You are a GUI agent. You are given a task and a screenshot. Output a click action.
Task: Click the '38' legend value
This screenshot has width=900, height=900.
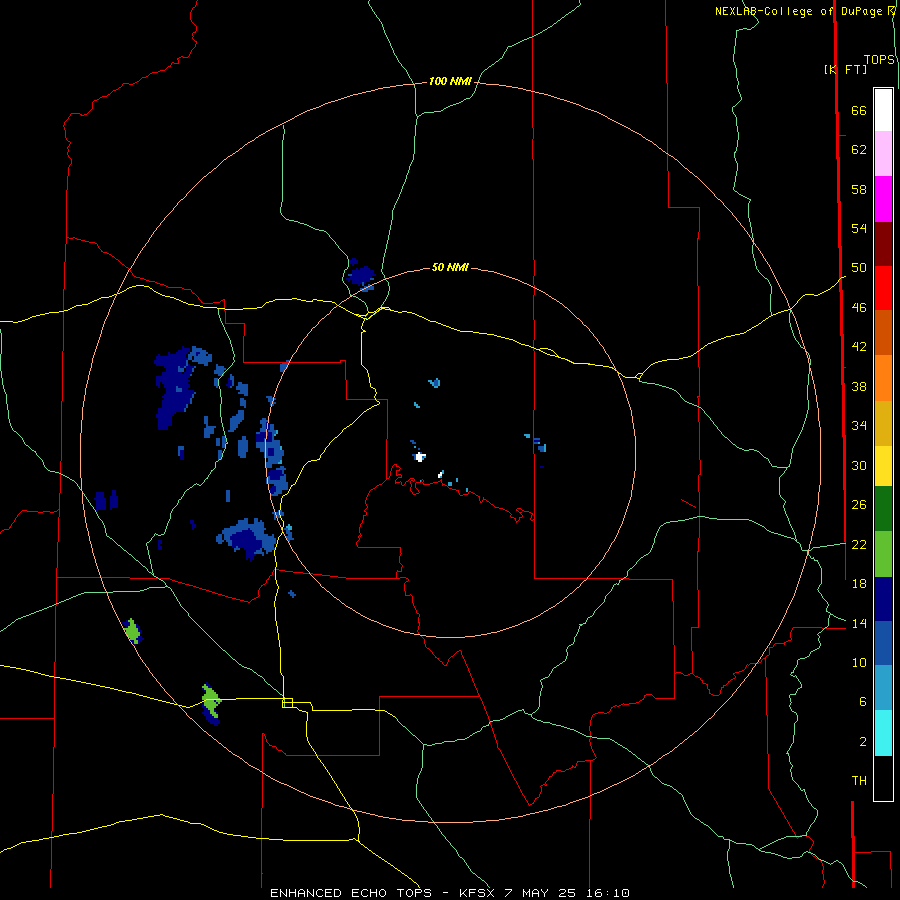click(859, 386)
